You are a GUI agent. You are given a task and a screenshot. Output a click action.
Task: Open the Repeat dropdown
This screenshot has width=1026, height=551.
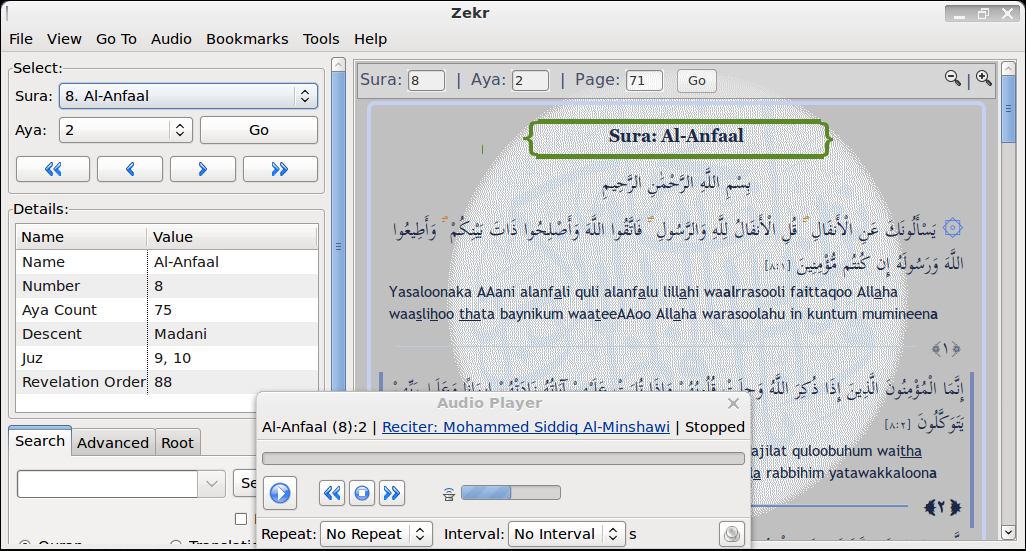376,534
